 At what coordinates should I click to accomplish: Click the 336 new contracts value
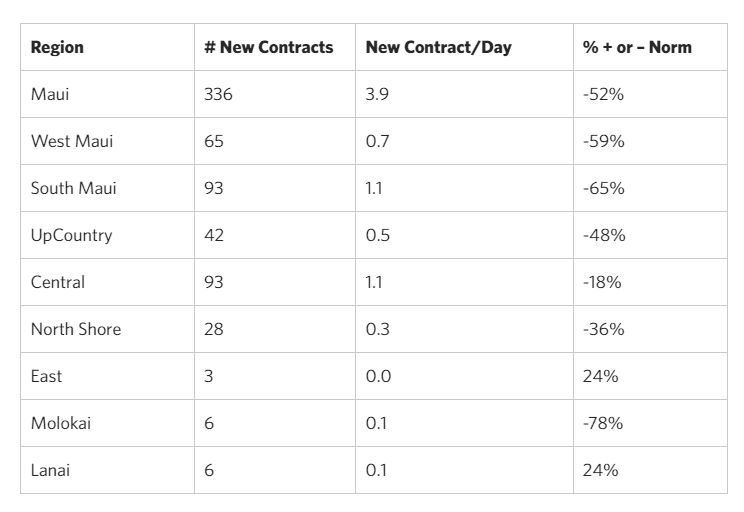pos(217,94)
